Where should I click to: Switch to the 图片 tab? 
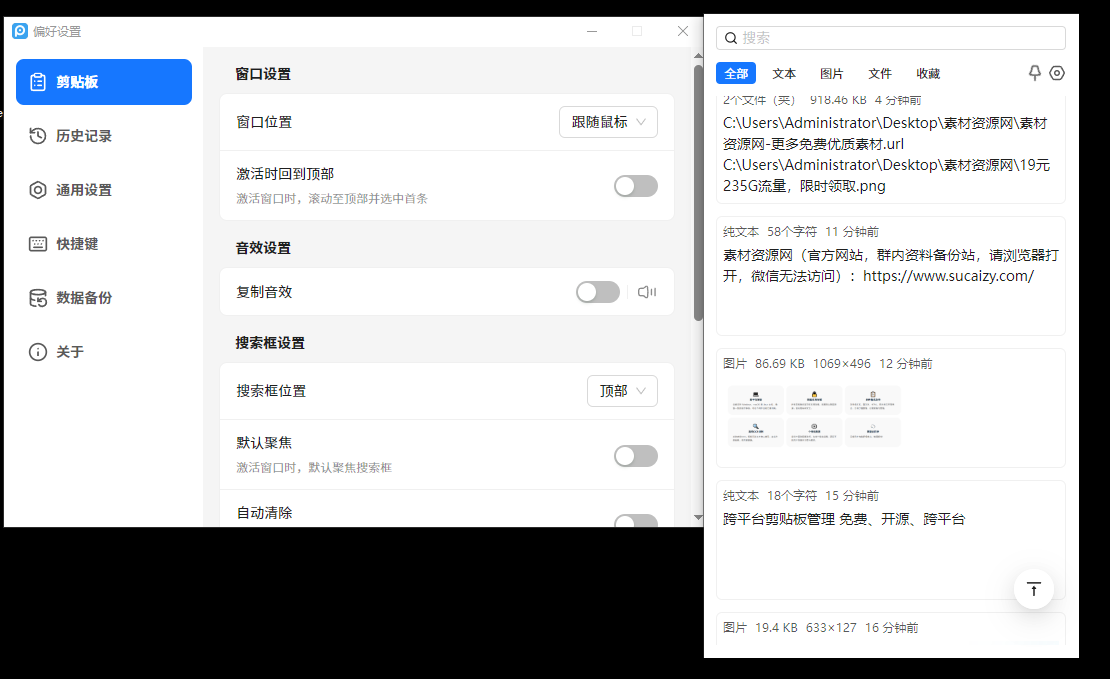point(831,73)
